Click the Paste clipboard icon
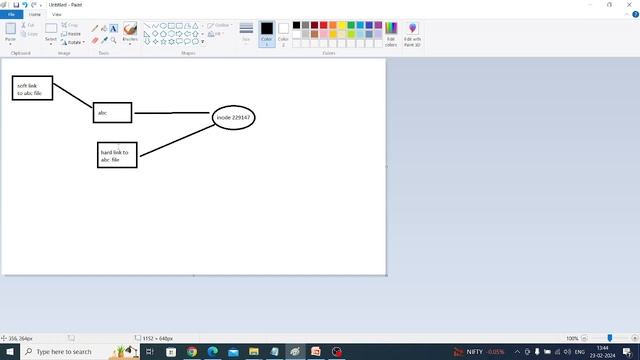 [10, 29]
